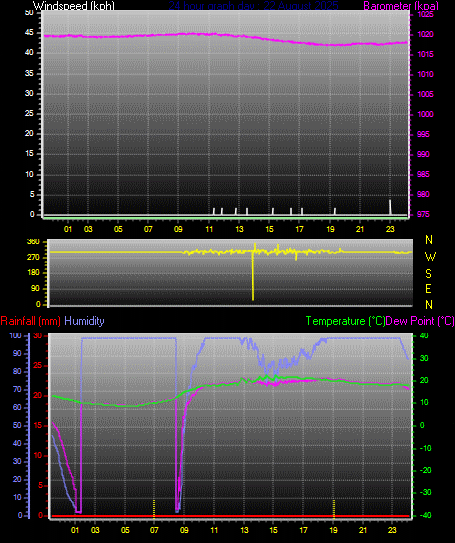Select the "Humidity" legend label
This screenshot has height=543, width=455.
coord(84,321)
